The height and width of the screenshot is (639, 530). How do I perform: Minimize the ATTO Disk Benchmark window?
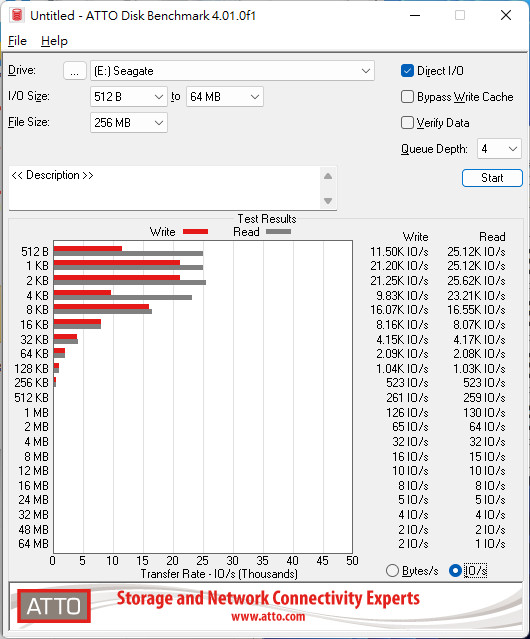[x=415, y=15]
